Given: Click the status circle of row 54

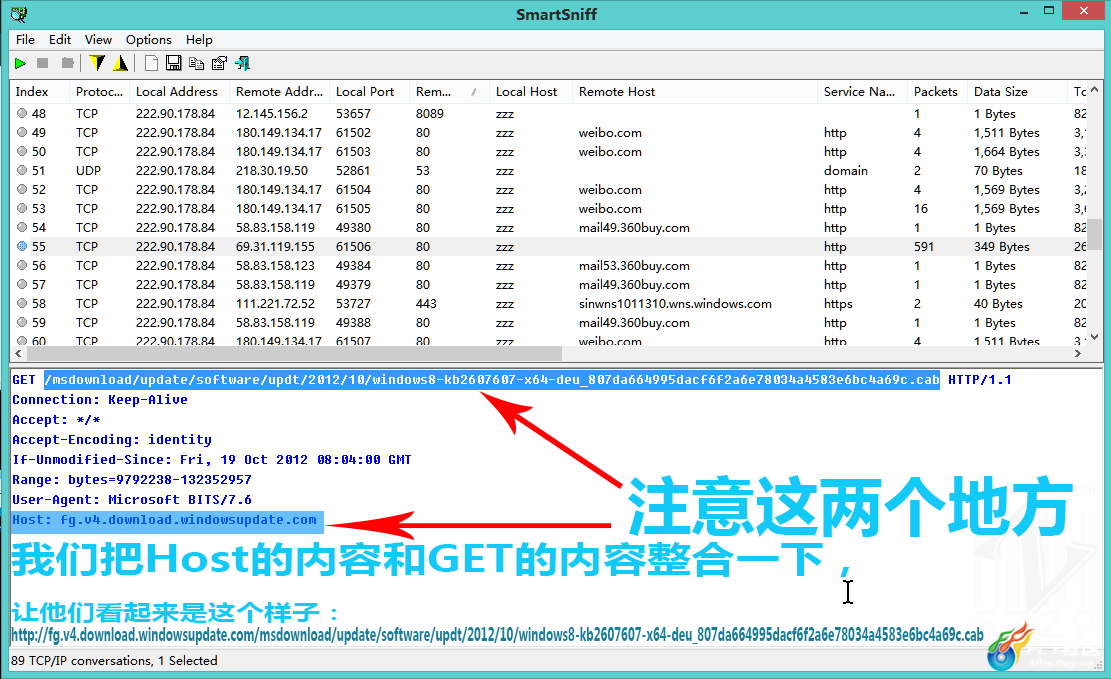Looking at the screenshot, I should 22,228.
